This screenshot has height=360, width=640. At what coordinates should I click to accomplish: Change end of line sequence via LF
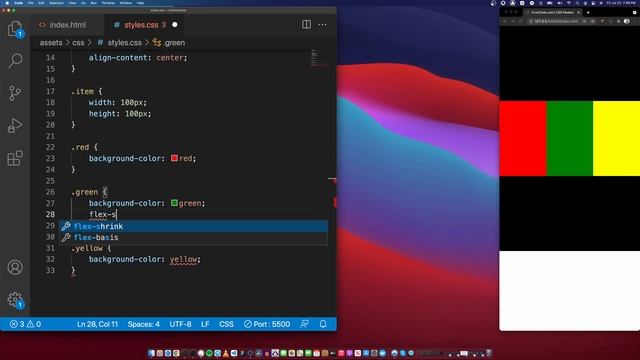click(x=205, y=324)
